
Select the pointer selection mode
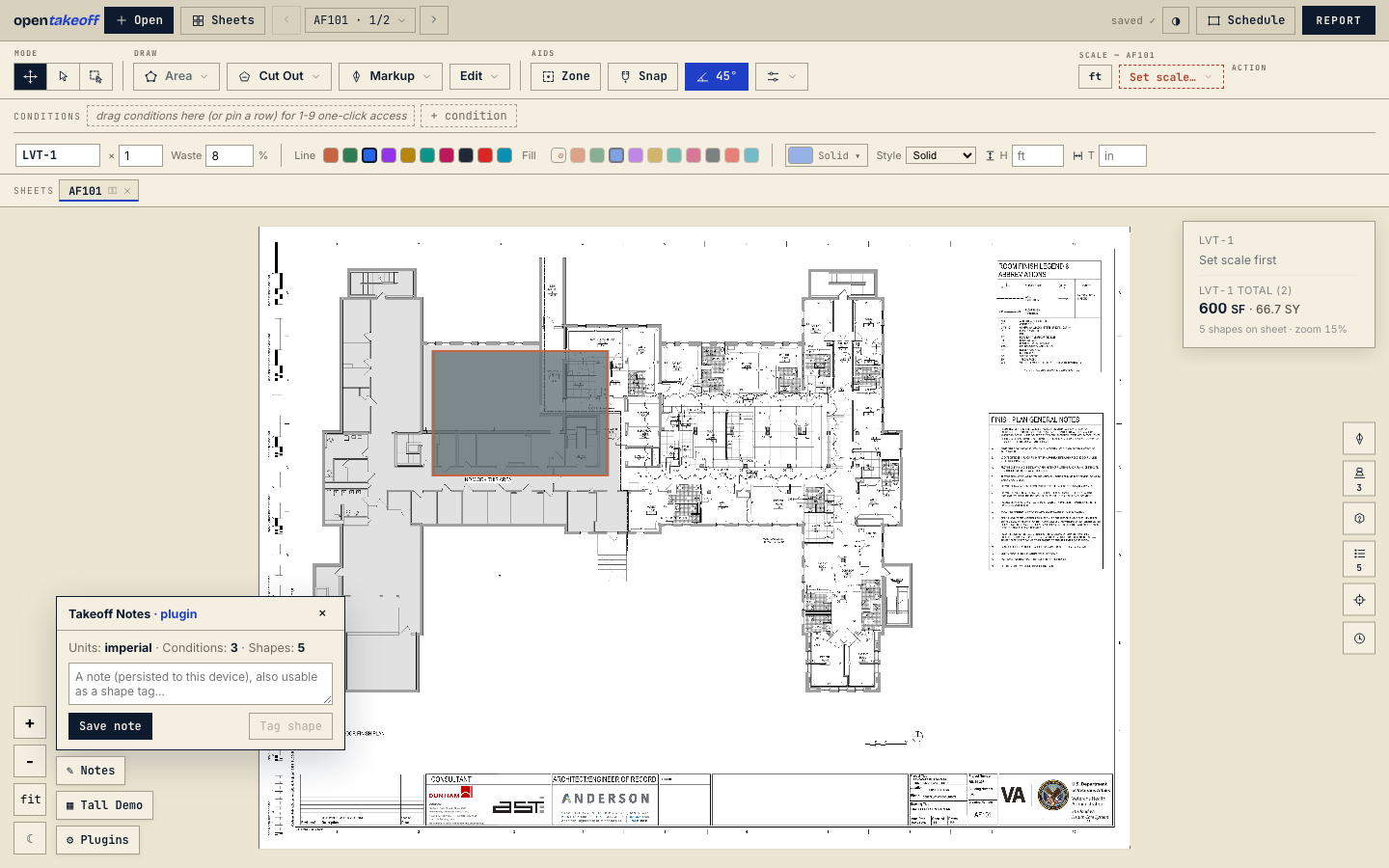pyautogui.click(x=63, y=76)
